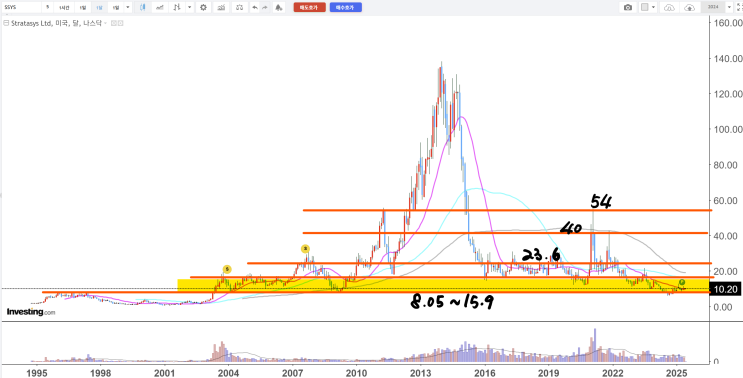Open the indicators icon
This screenshot has height=378, width=743.
[x=220, y=7]
